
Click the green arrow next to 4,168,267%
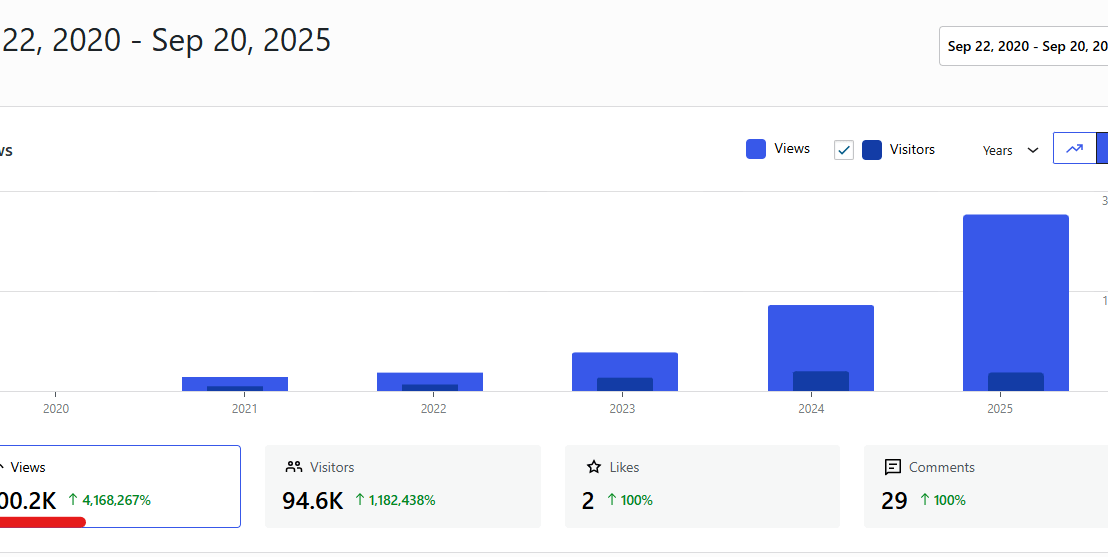point(73,500)
